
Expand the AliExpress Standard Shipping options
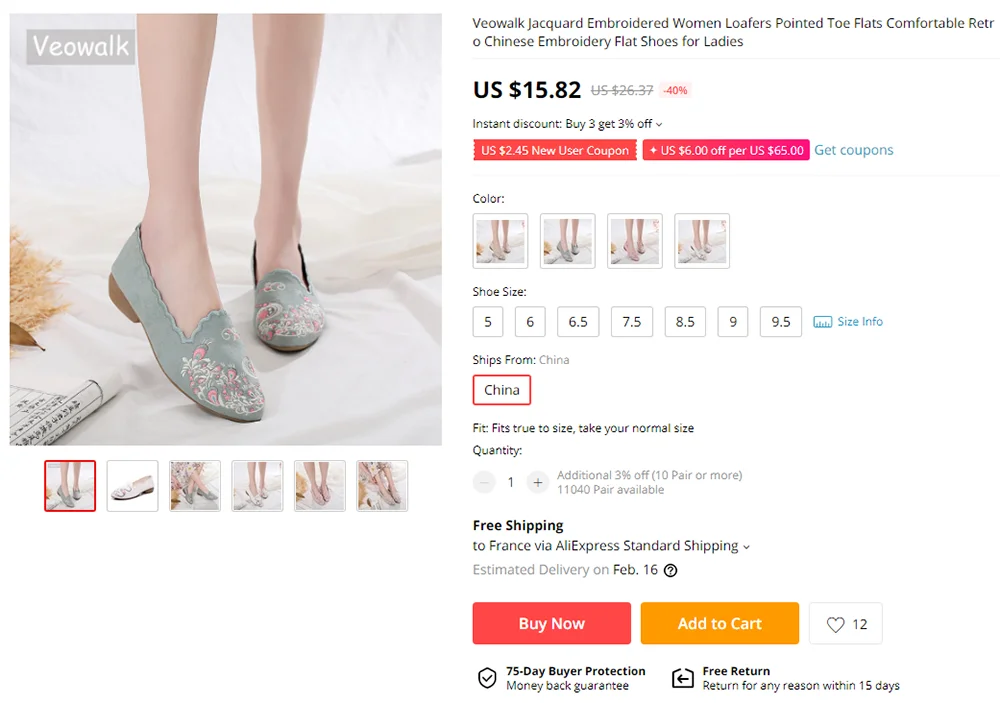(x=746, y=547)
